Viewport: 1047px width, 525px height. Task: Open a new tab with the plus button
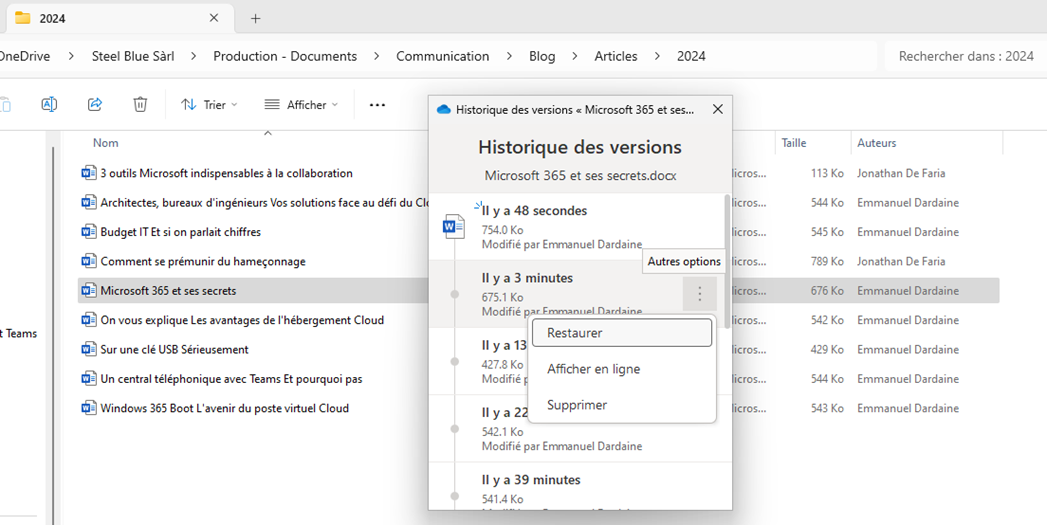pos(255,18)
